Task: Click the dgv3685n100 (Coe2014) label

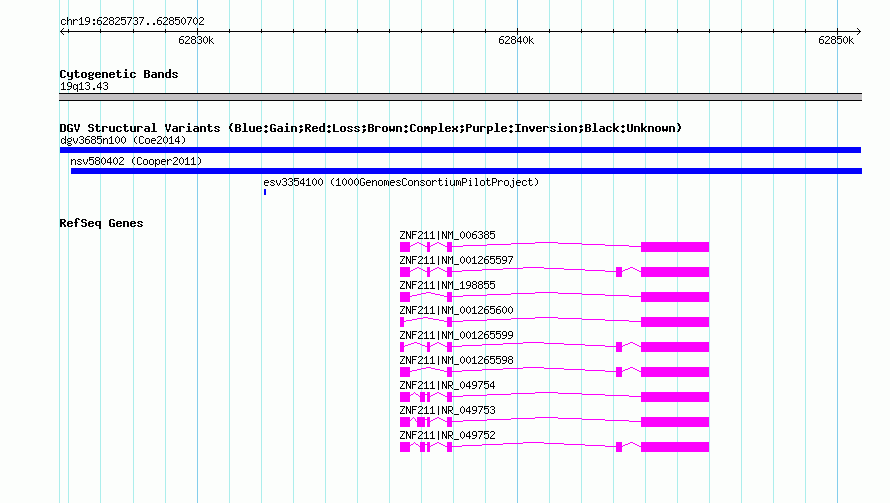Action: 123,140
